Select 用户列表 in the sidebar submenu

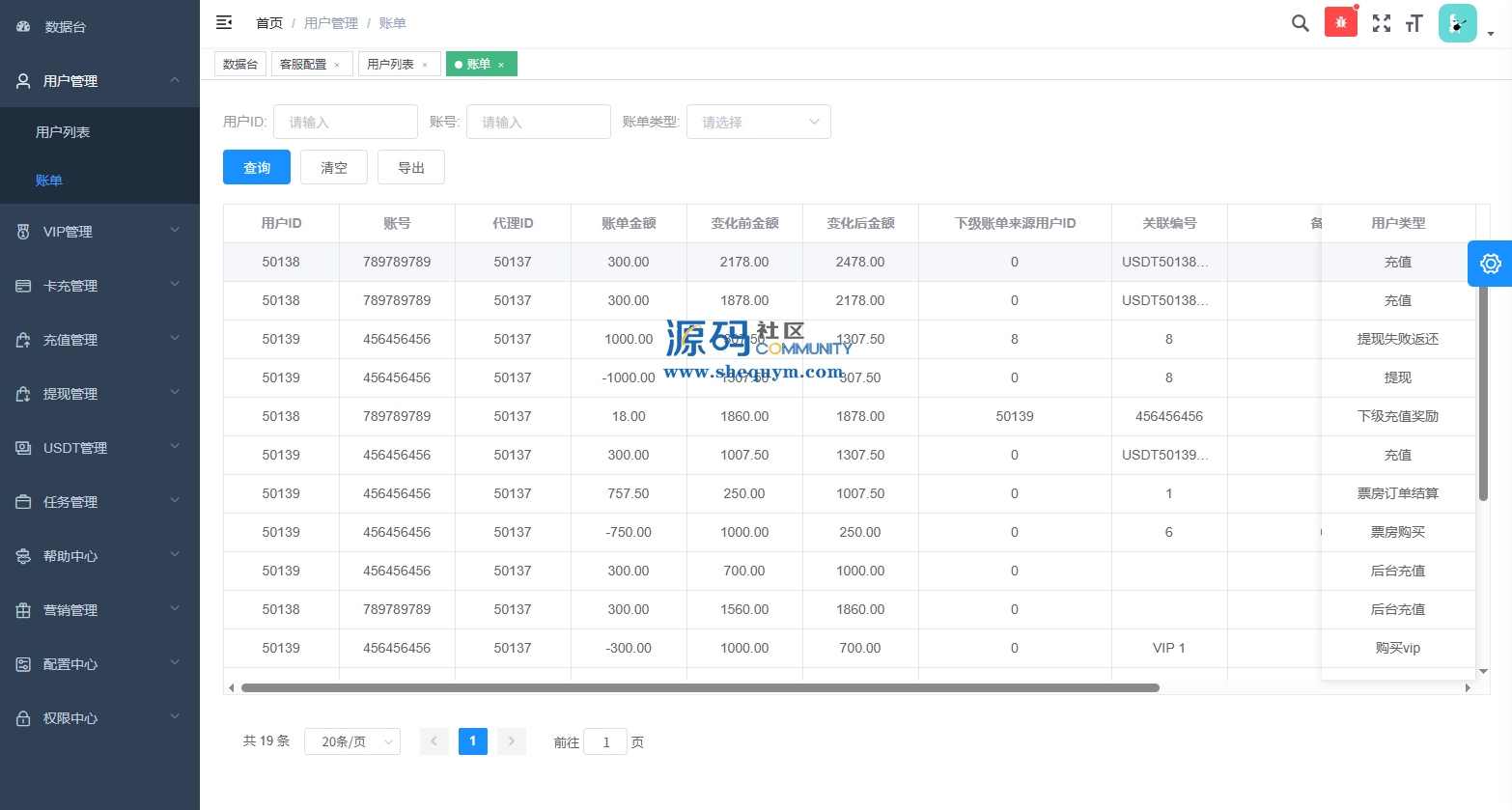[63, 132]
